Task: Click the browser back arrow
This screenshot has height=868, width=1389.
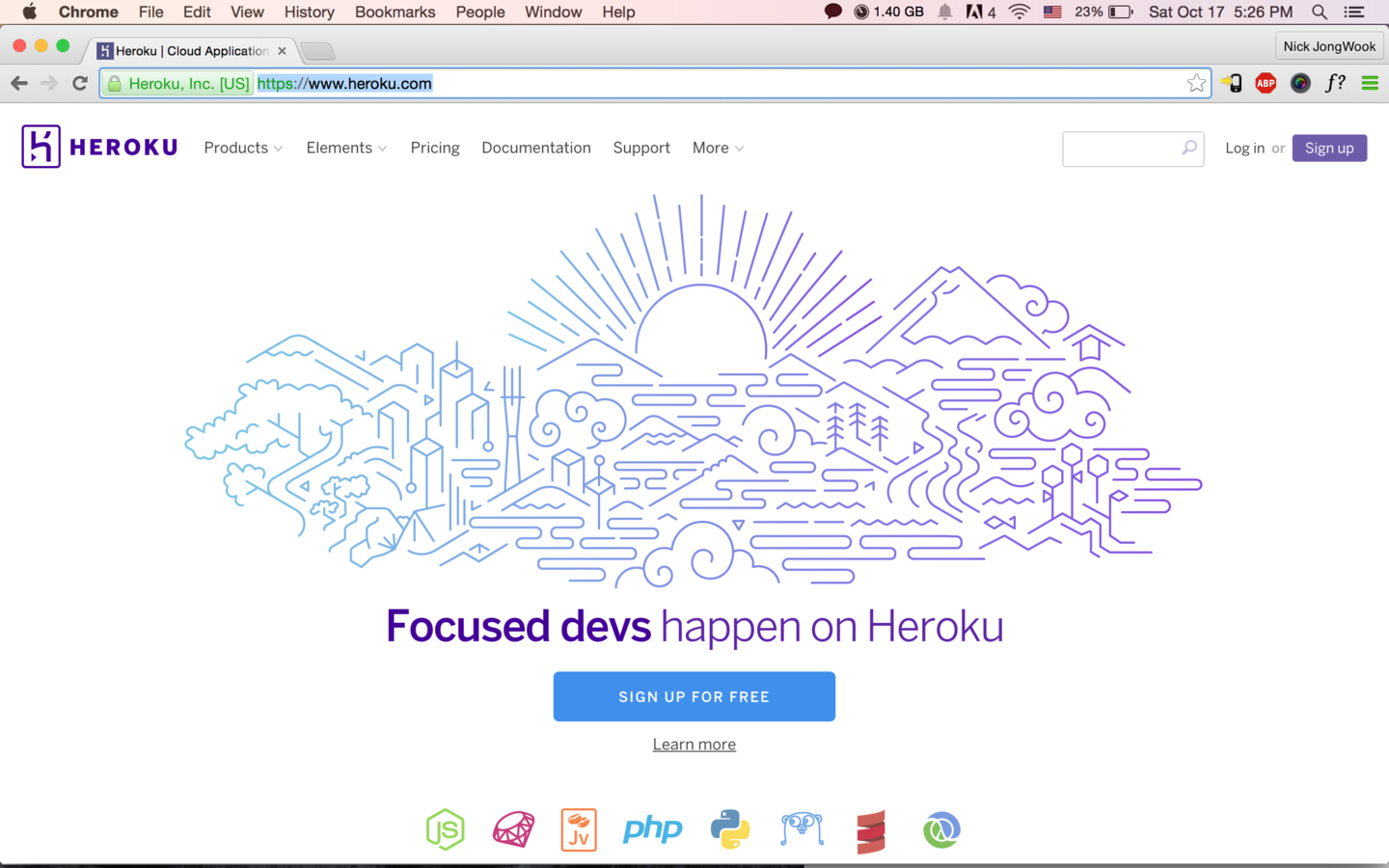Action: [19, 83]
